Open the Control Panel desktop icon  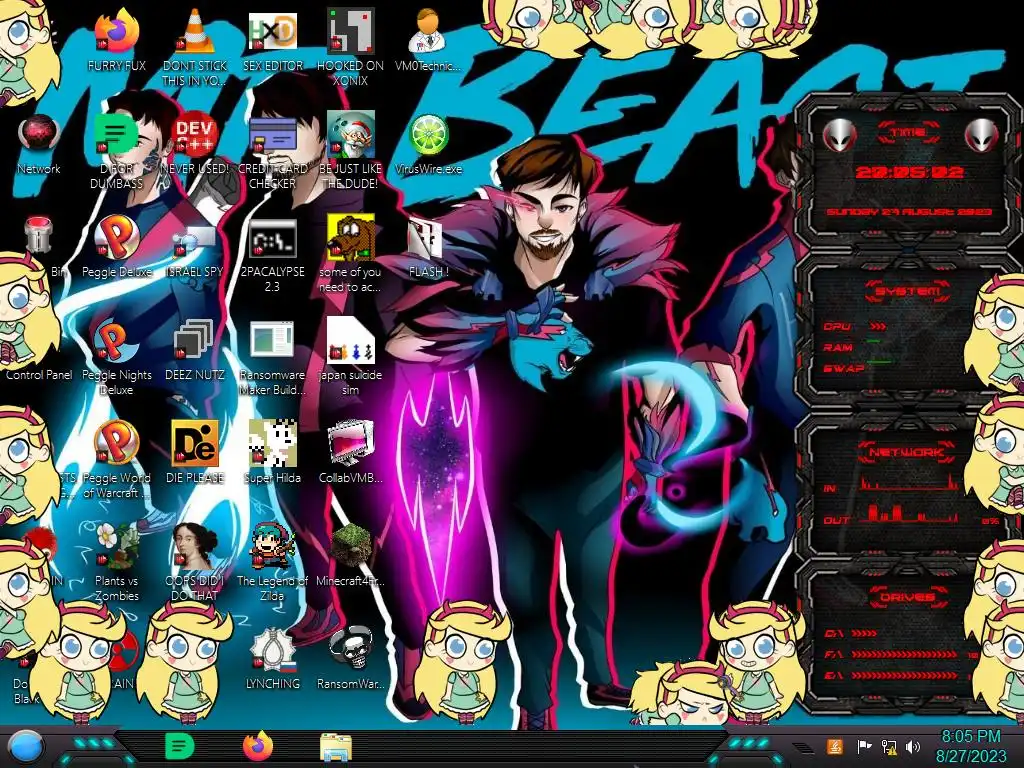tap(39, 375)
